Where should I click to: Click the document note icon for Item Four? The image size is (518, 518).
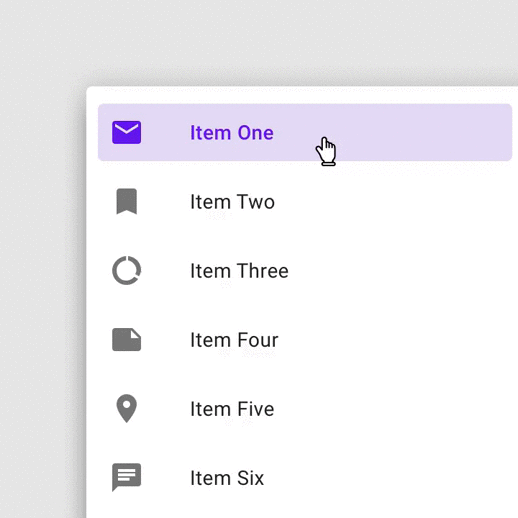(126, 340)
